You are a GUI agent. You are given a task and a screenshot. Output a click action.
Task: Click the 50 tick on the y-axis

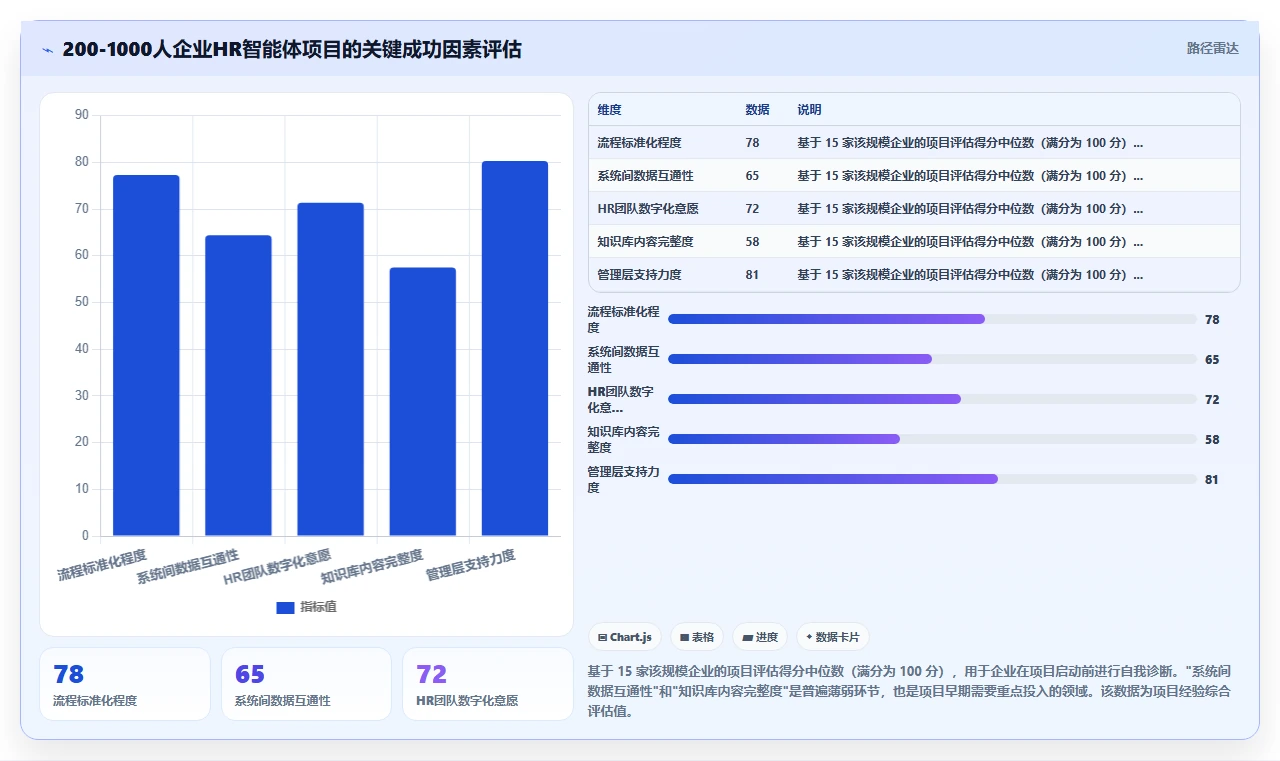(x=82, y=302)
